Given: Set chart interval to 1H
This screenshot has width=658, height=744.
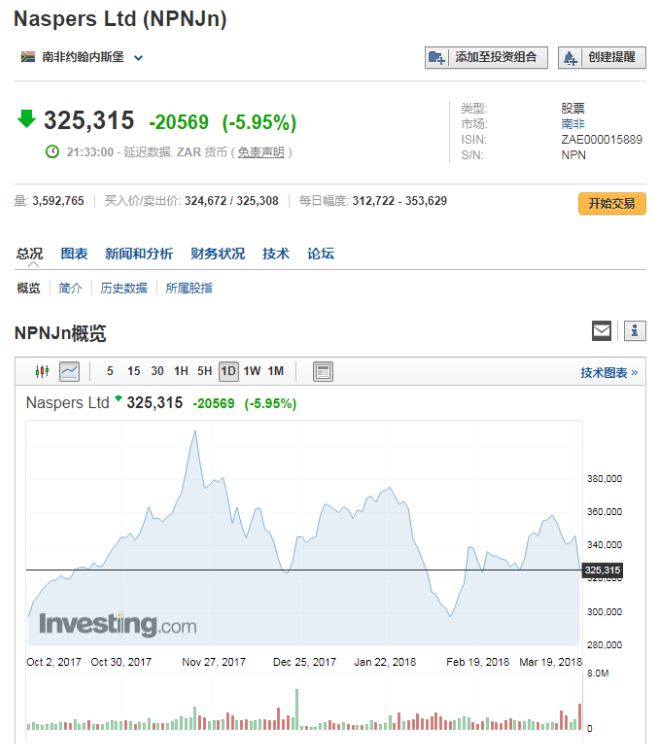Looking at the screenshot, I should click(x=181, y=371).
